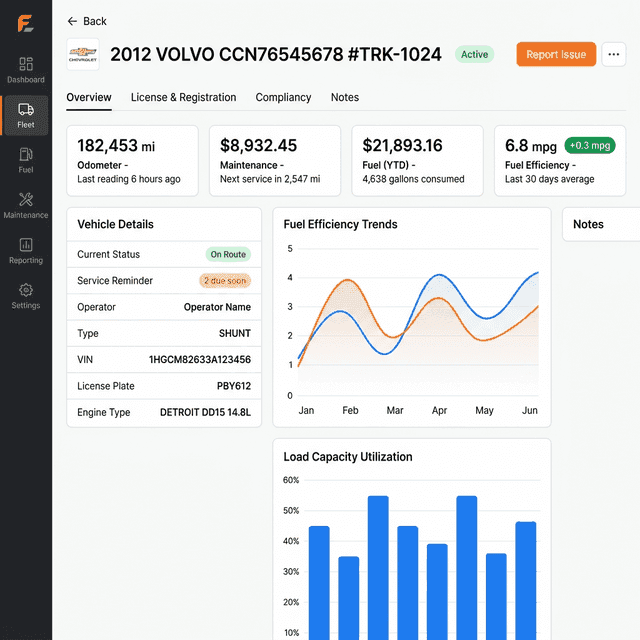Click the 6.8 mpg efficiency value
This screenshot has height=640, width=640.
[x=531, y=146]
